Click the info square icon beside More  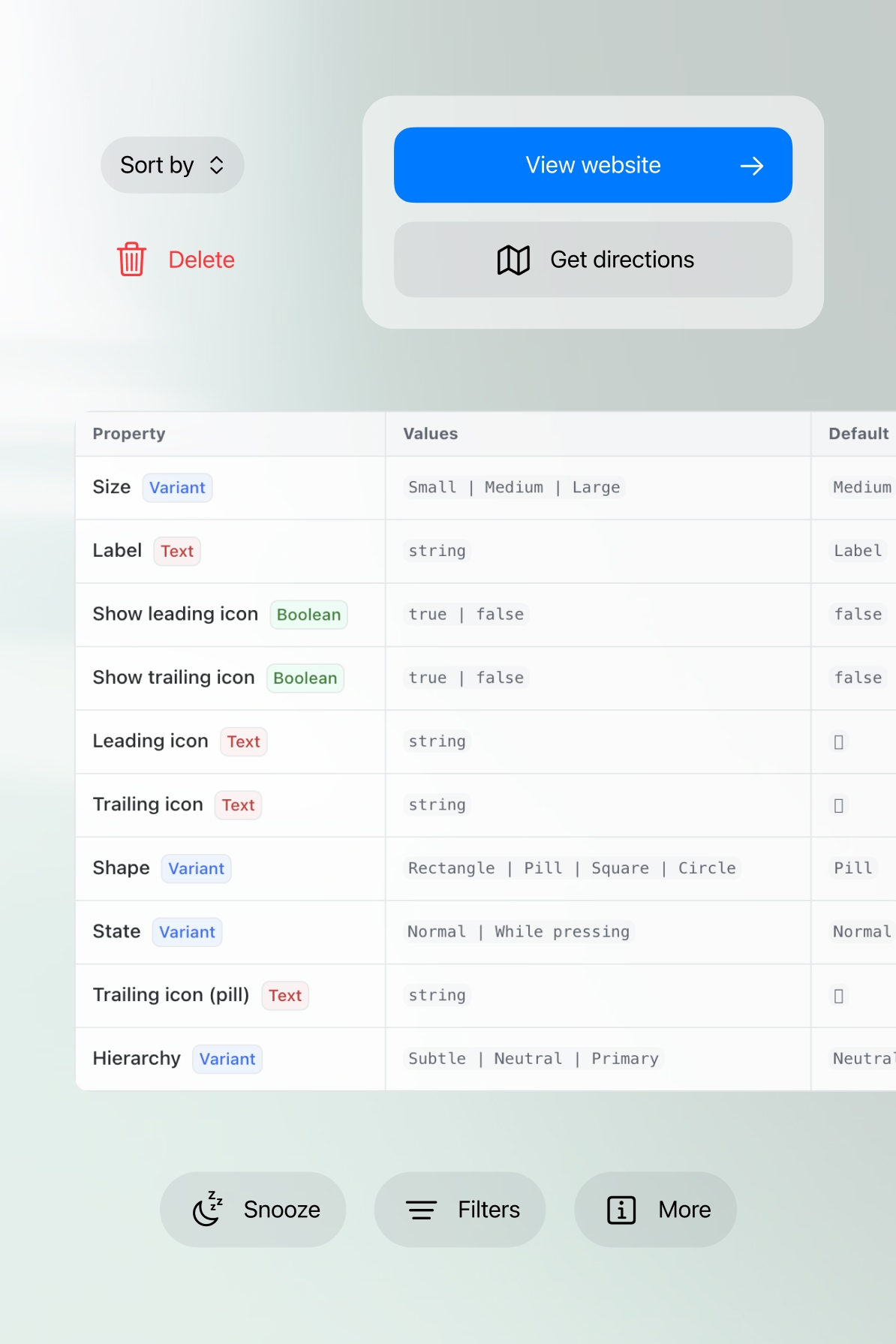click(621, 1210)
